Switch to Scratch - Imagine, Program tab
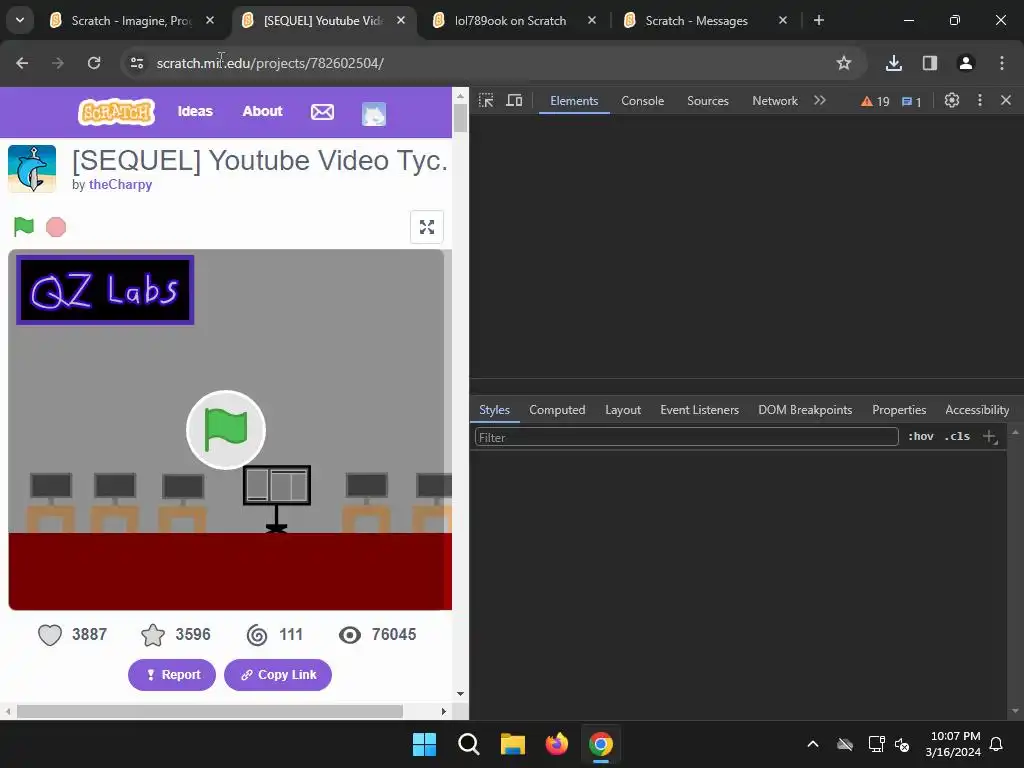Image resolution: width=1024 pixels, height=768 pixels. coord(133,21)
